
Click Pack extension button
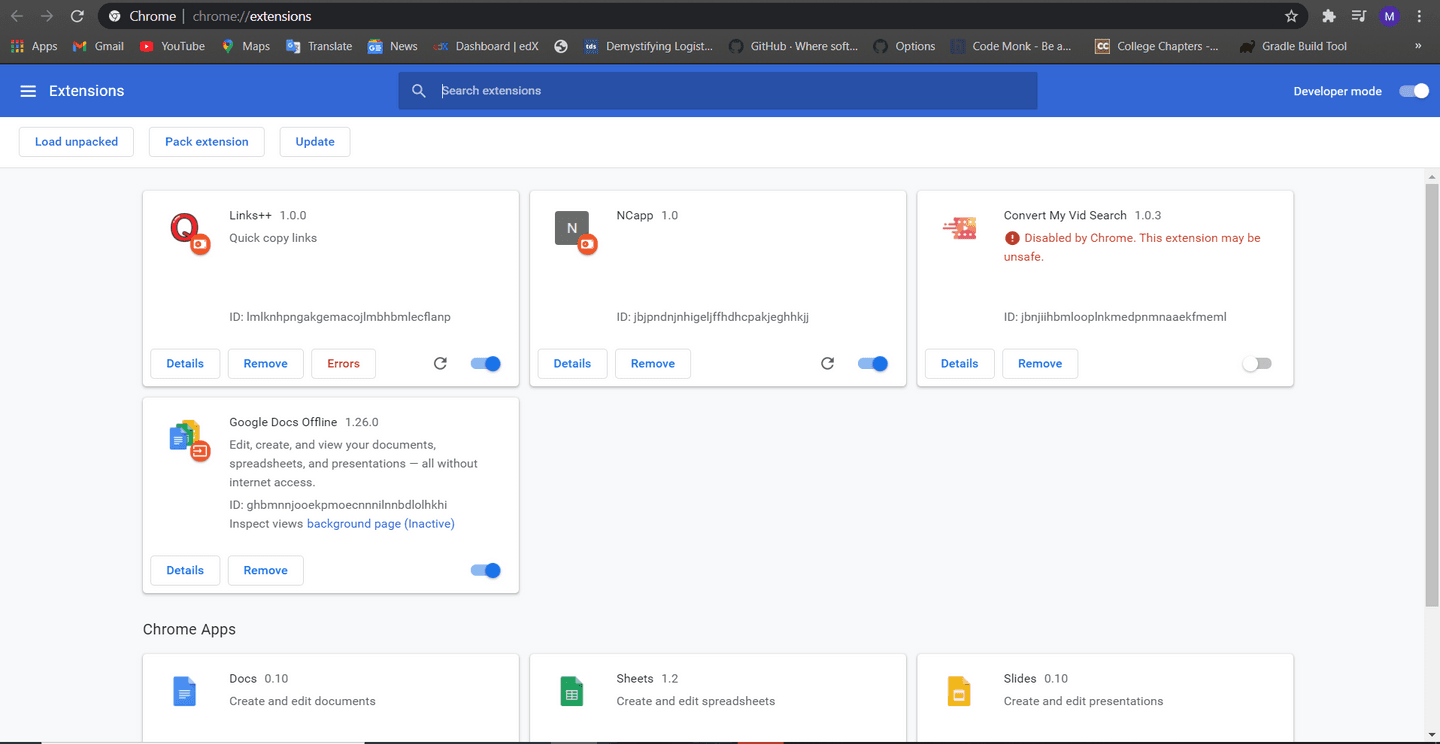207,142
